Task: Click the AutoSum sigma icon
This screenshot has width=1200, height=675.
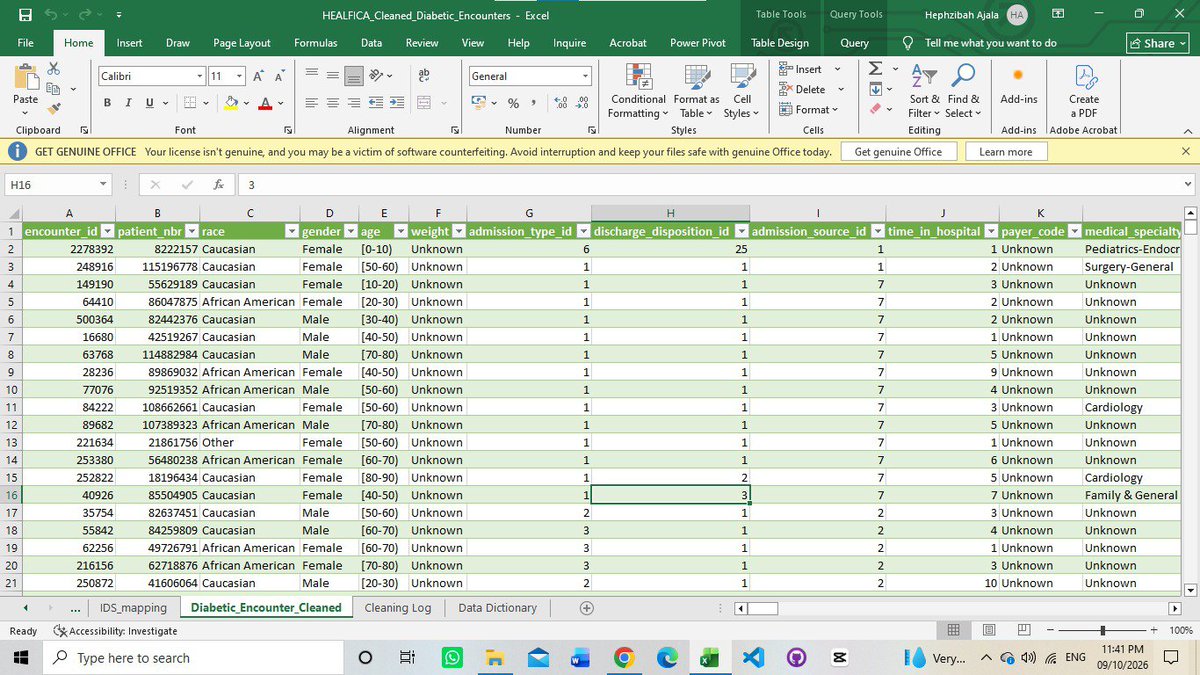Action: (875, 68)
